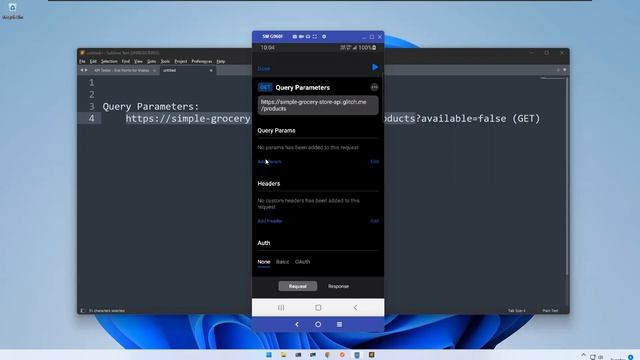Click mirror window's blue bar back arrow
The image size is (640, 360).
[x=297, y=324]
